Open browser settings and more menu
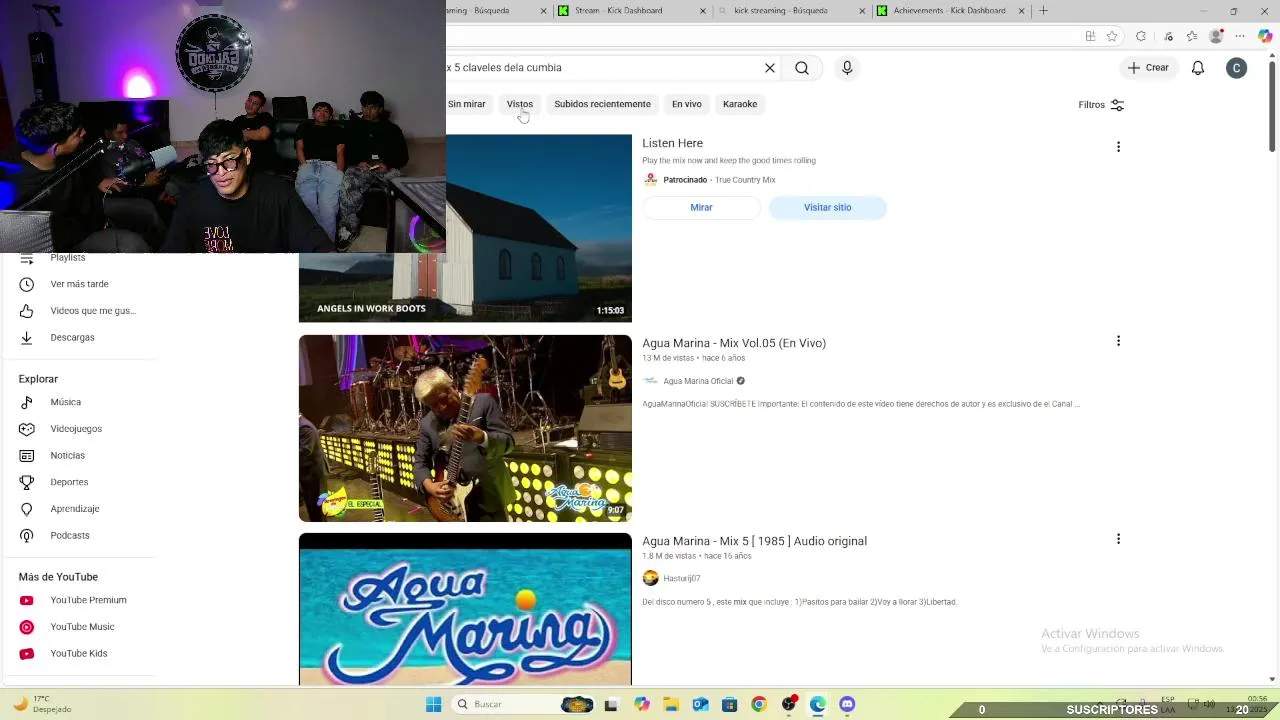This screenshot has width=1280, height=720. click(x=1240, y=36)
